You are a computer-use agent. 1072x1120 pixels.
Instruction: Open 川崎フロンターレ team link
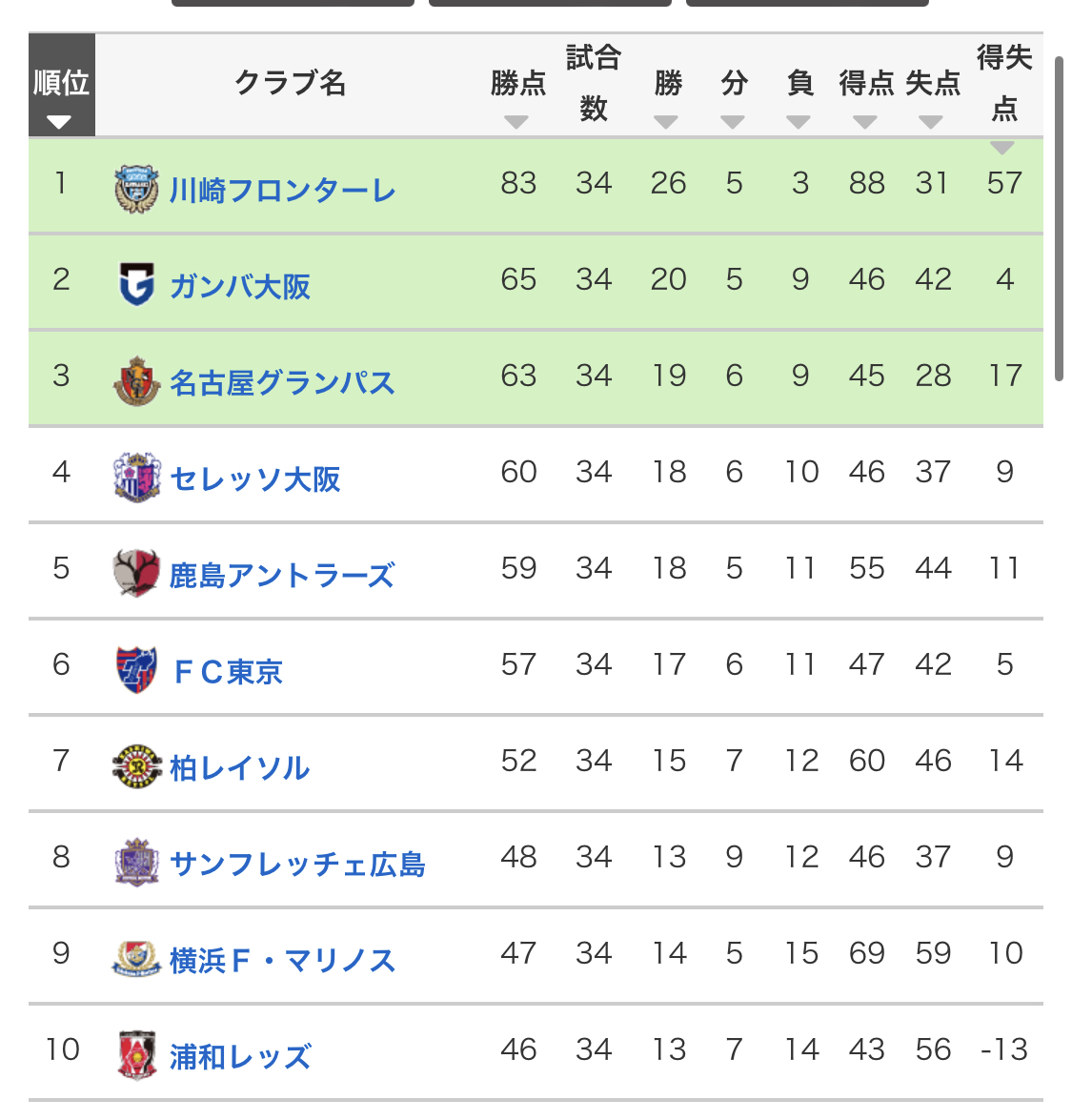[x=282, y=191]
